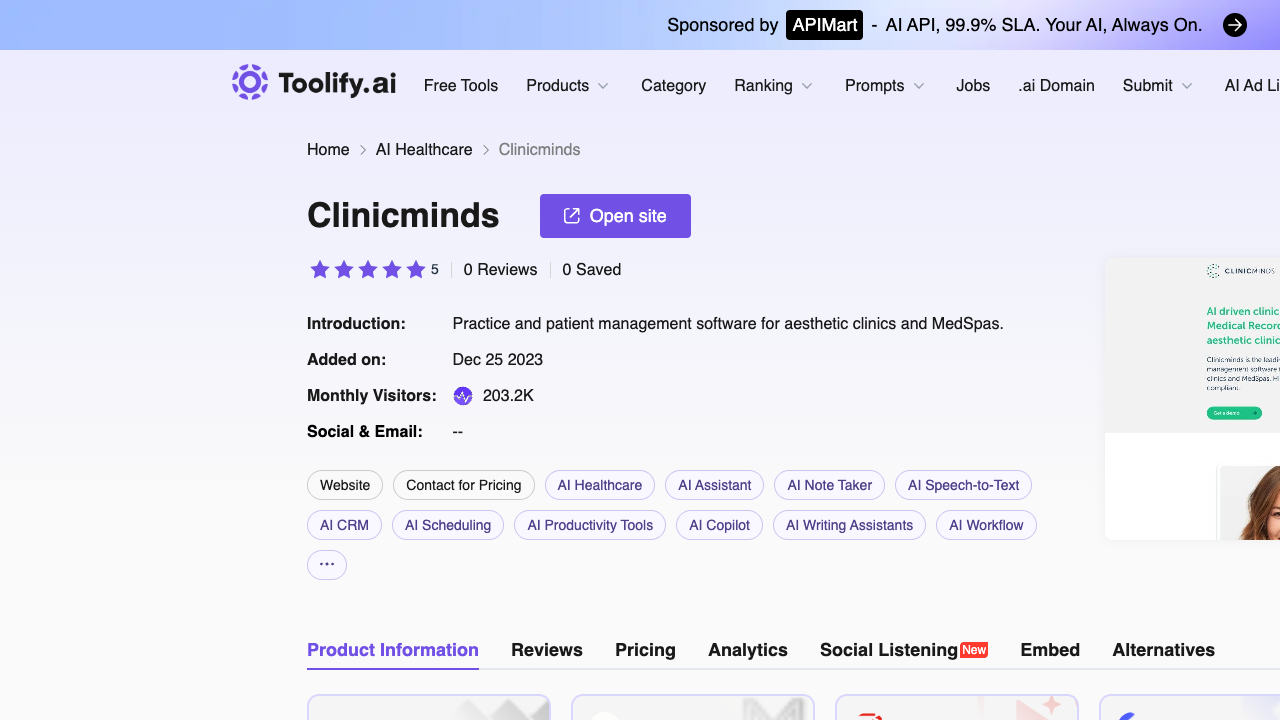Click the AI Productivity Tools tag
The height and width of the screenshot is (720, 1280).
590,525
